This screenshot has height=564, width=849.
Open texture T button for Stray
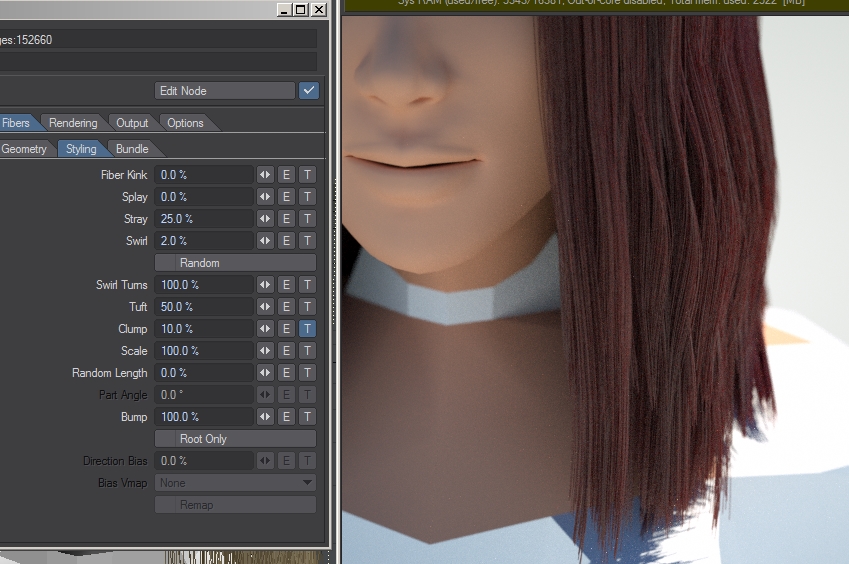[307, 219]
